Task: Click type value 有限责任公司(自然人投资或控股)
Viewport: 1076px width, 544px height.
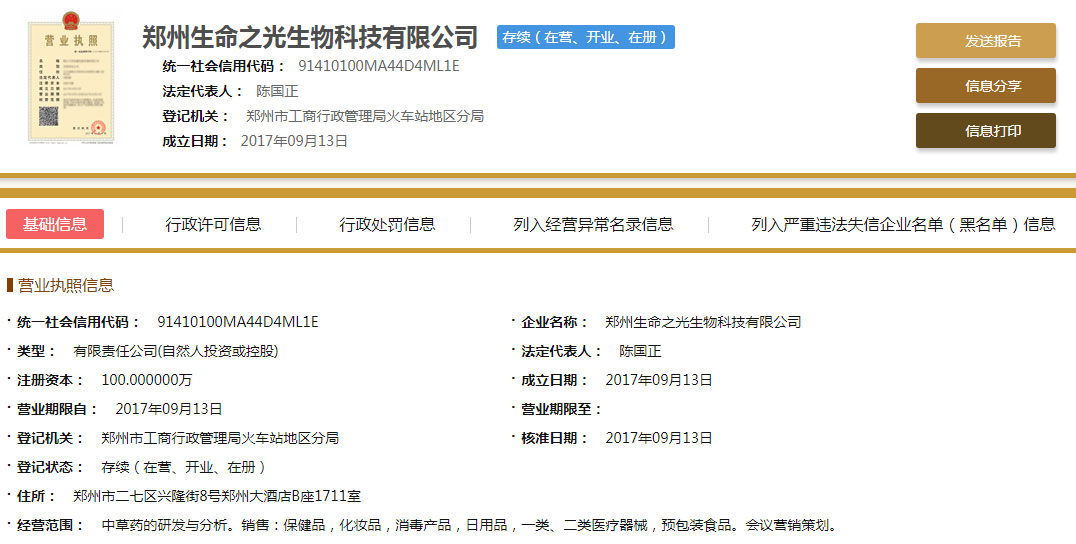Action: click(x=176, y=351)
